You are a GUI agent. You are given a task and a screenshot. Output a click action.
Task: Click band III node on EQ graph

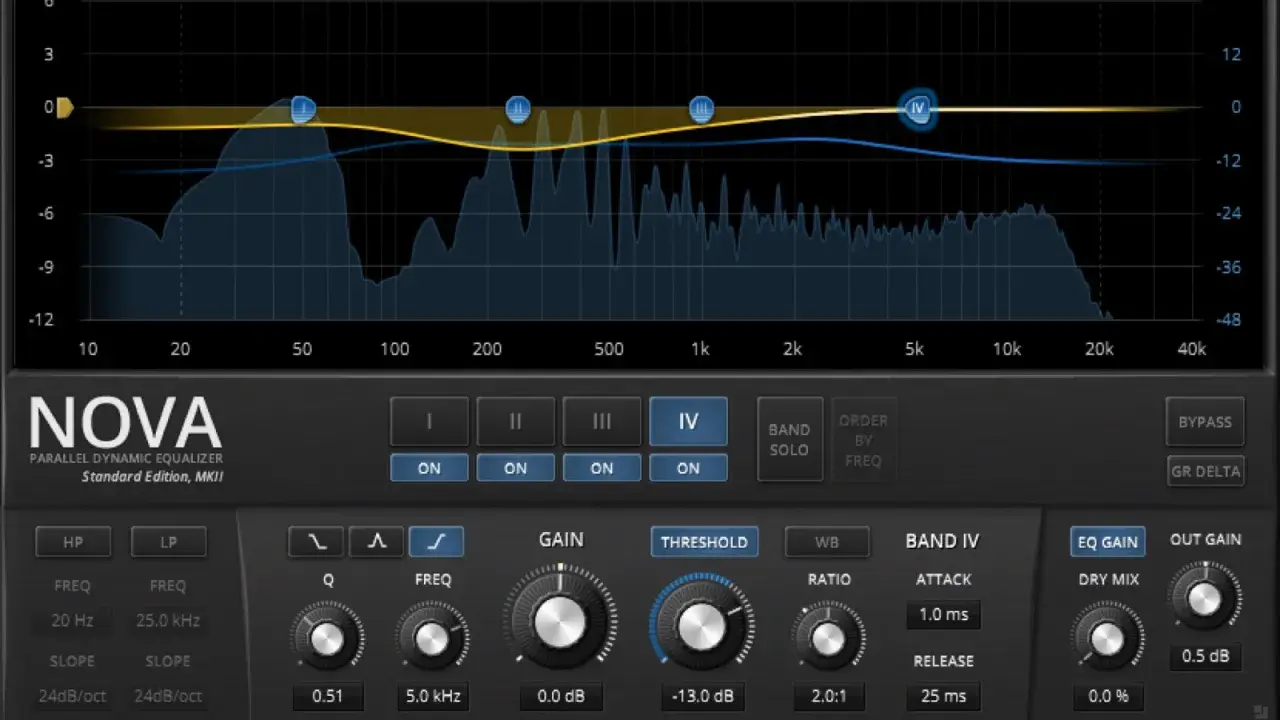click(x=702, y=110)
